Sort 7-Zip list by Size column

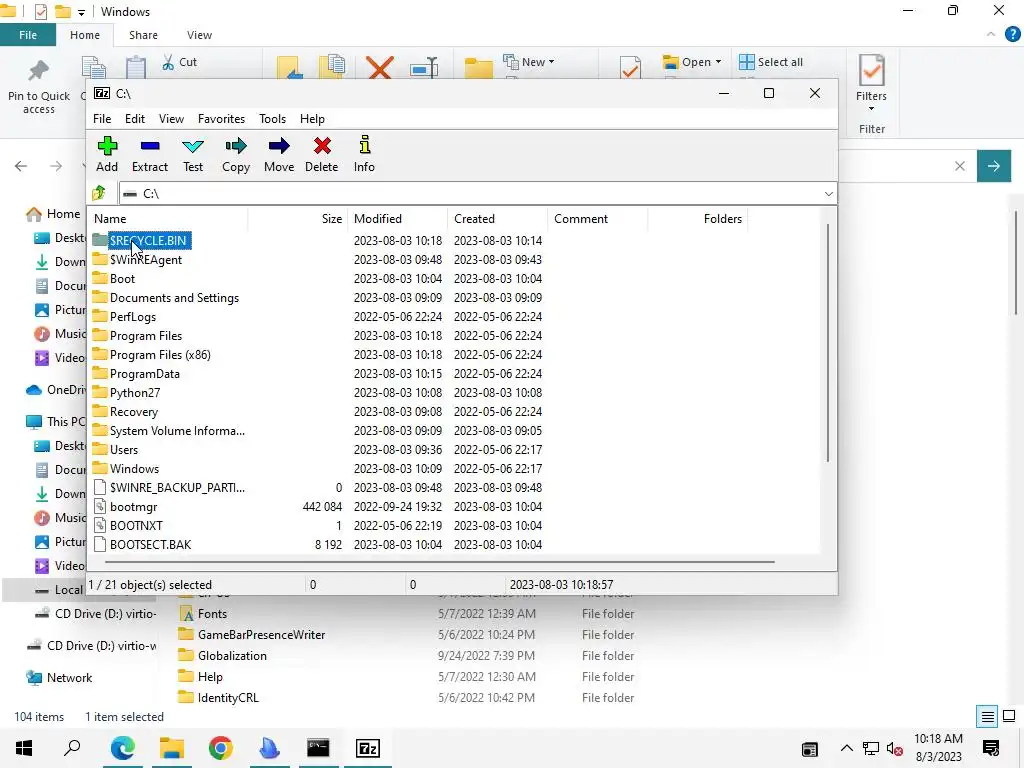coord(298,219)
